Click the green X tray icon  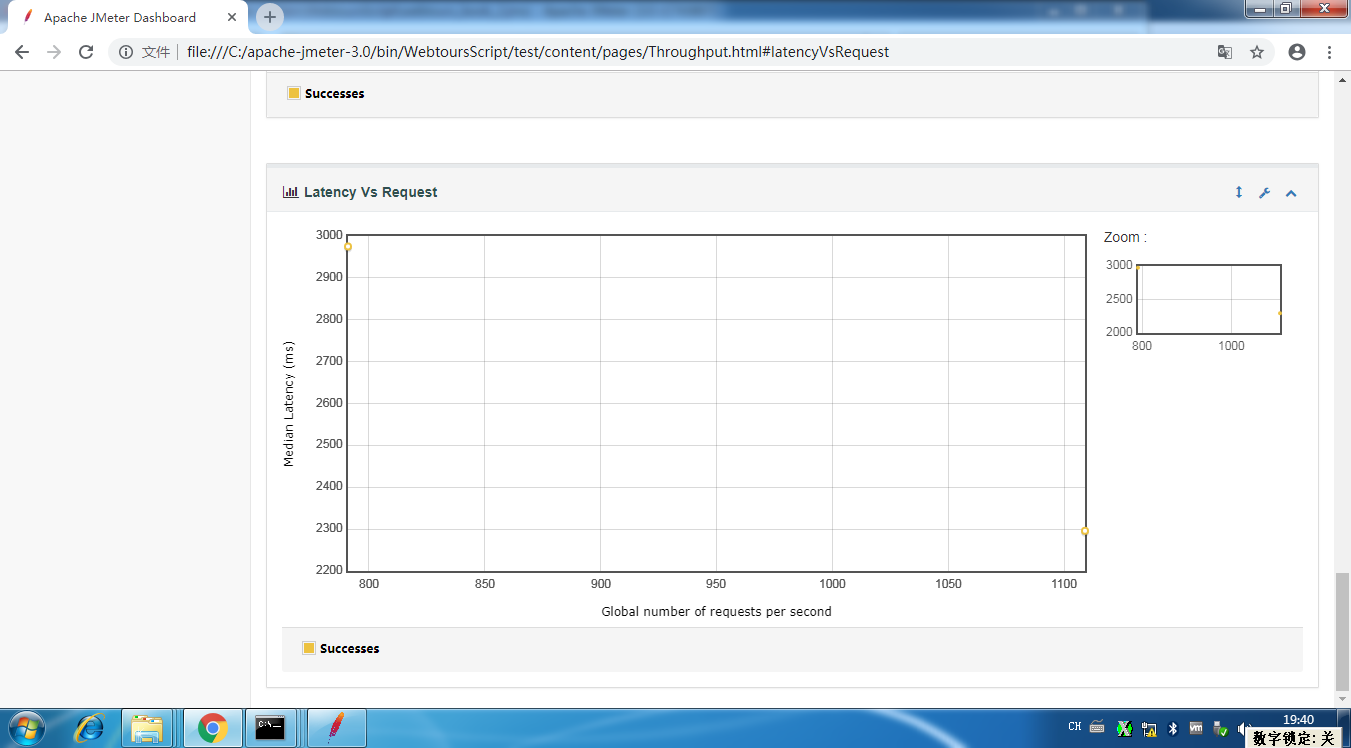(x=1124, y=729)
